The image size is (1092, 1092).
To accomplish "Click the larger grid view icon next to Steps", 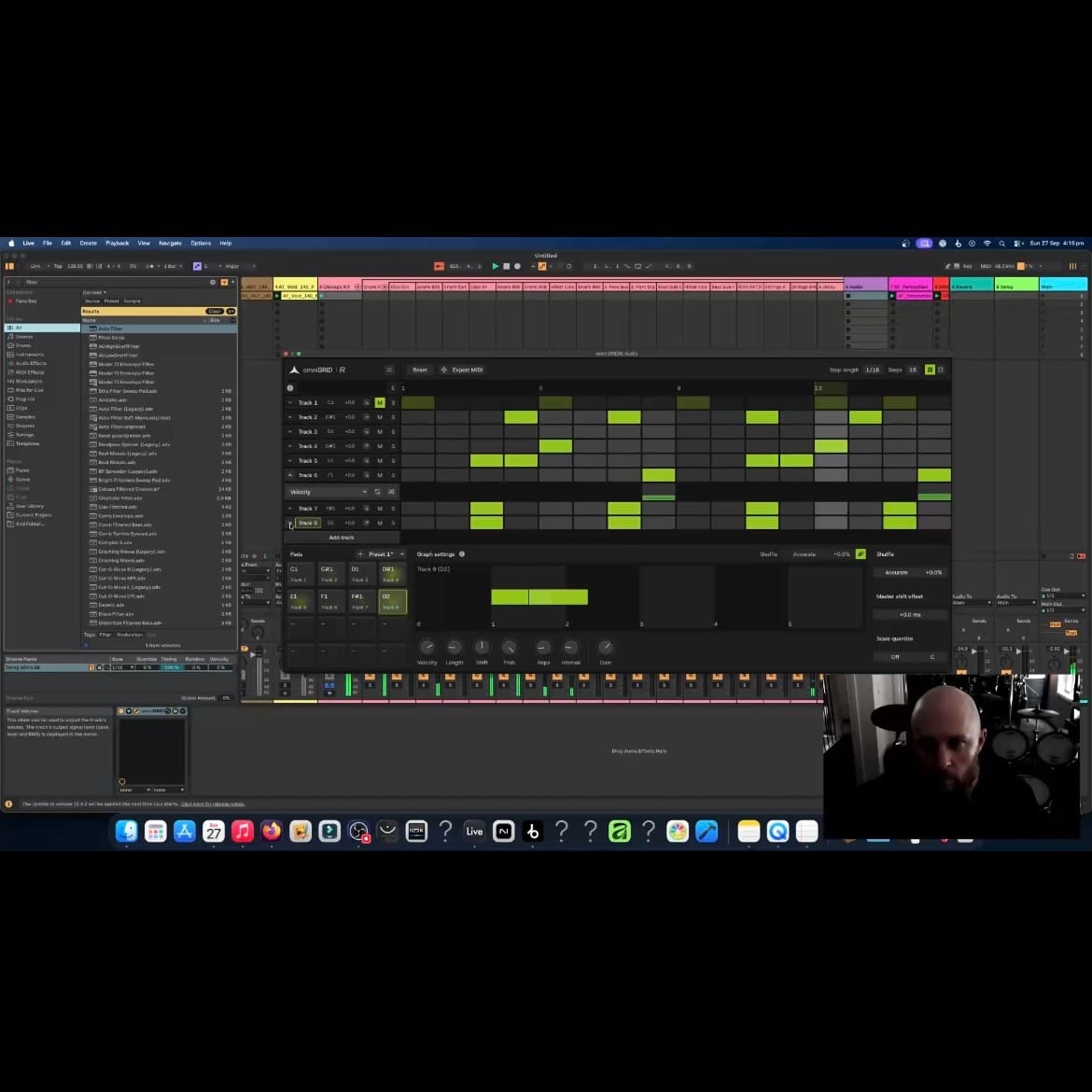I will 930,370.
